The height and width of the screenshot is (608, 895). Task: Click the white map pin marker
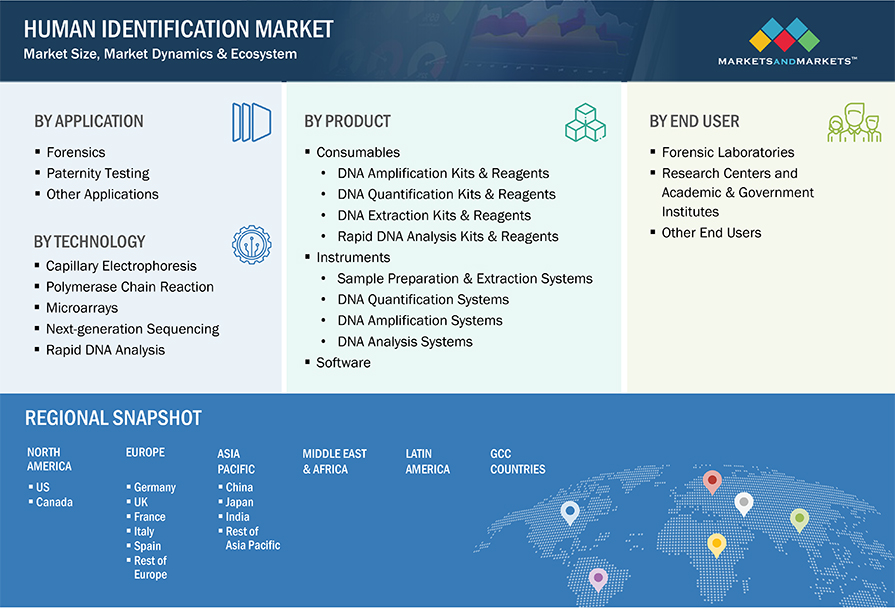point(743,502)
